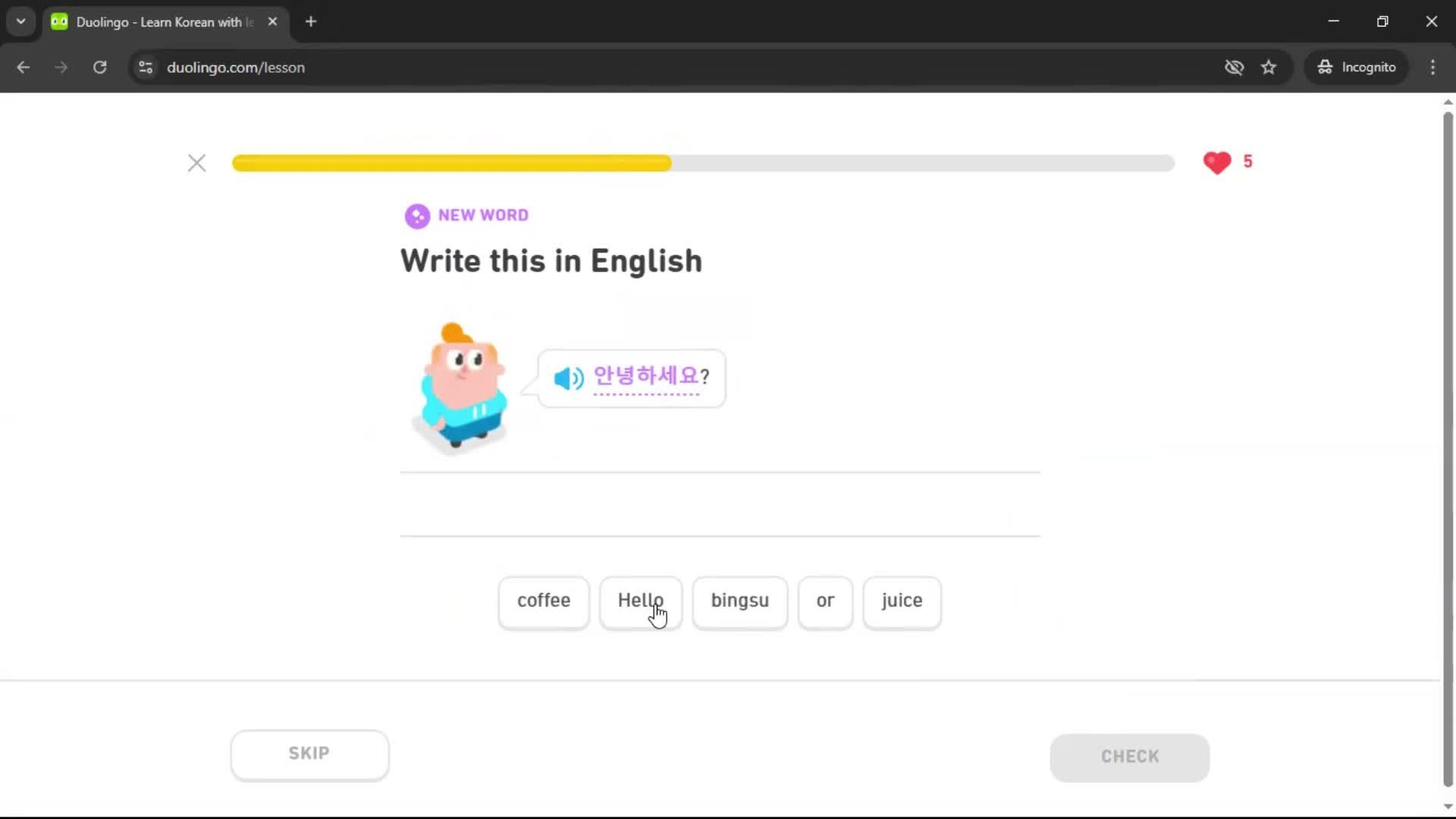Image resolution: width=1456 pixels, height=819 pixels.
Task: Select the word tile 'Hello'
Action: click(x=640, y=601)
